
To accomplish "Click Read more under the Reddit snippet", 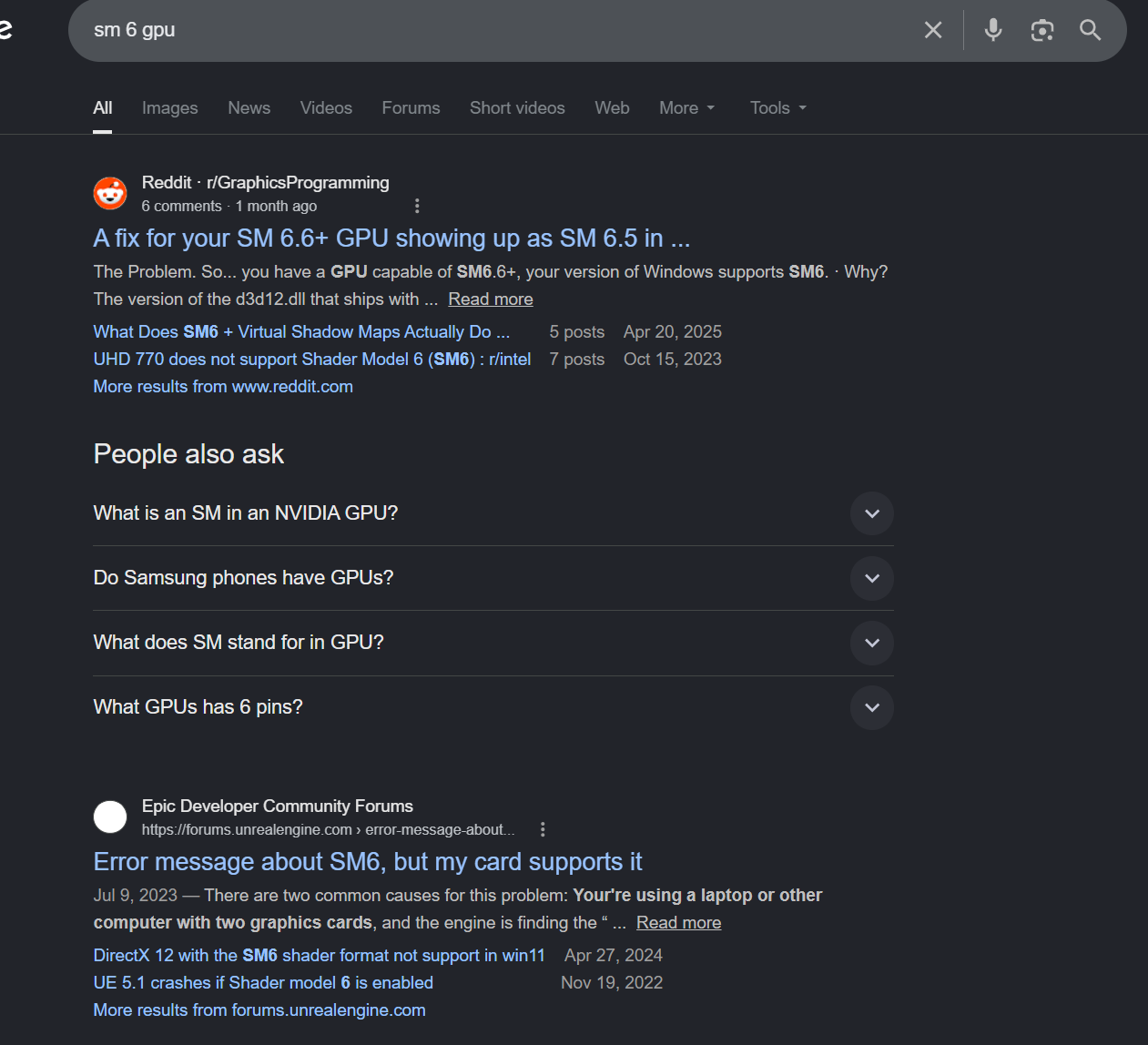I will tap(491, 299).
